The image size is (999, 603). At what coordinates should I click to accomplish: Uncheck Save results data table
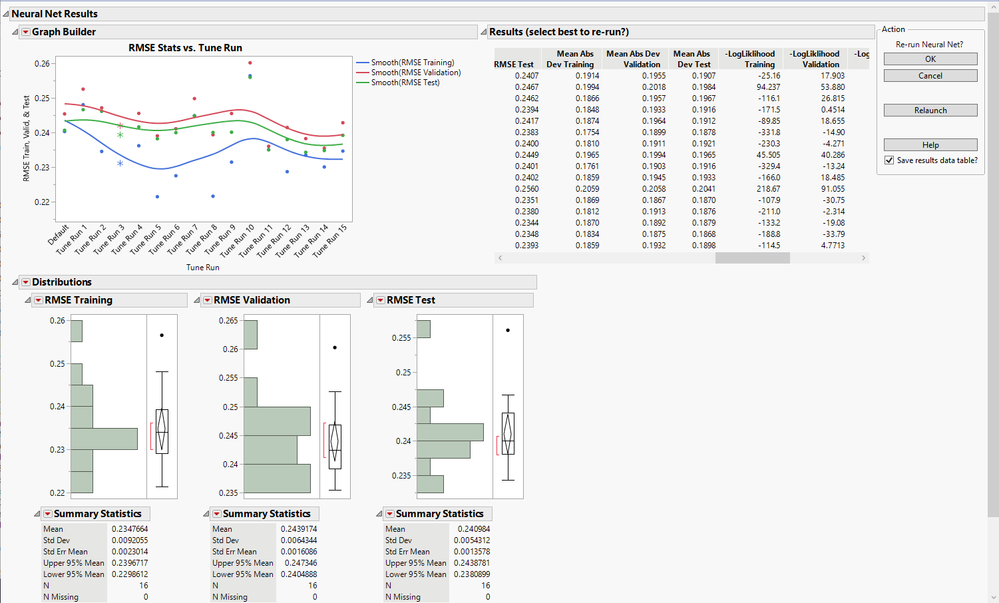pyautogui.click(x=889, y=161)
